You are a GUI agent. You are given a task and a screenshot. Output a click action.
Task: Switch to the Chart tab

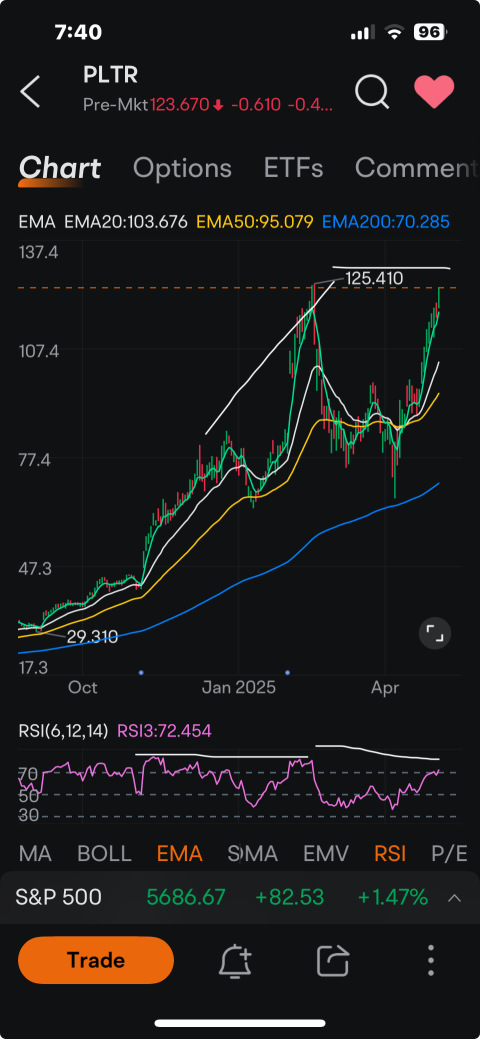pos(60,168)
